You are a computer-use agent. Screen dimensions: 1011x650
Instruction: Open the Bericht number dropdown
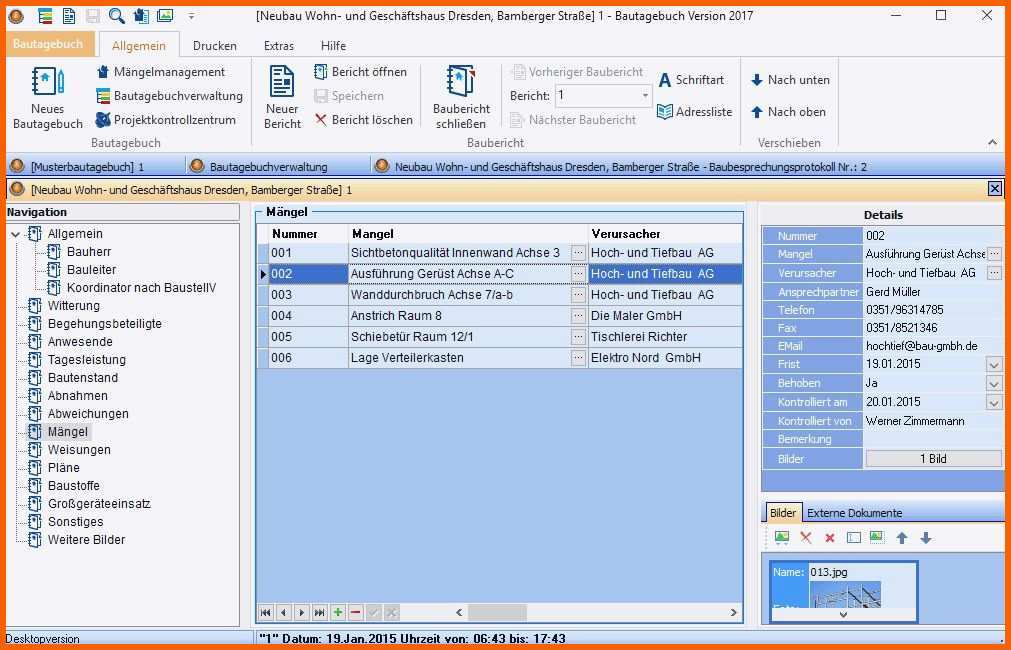645,96
